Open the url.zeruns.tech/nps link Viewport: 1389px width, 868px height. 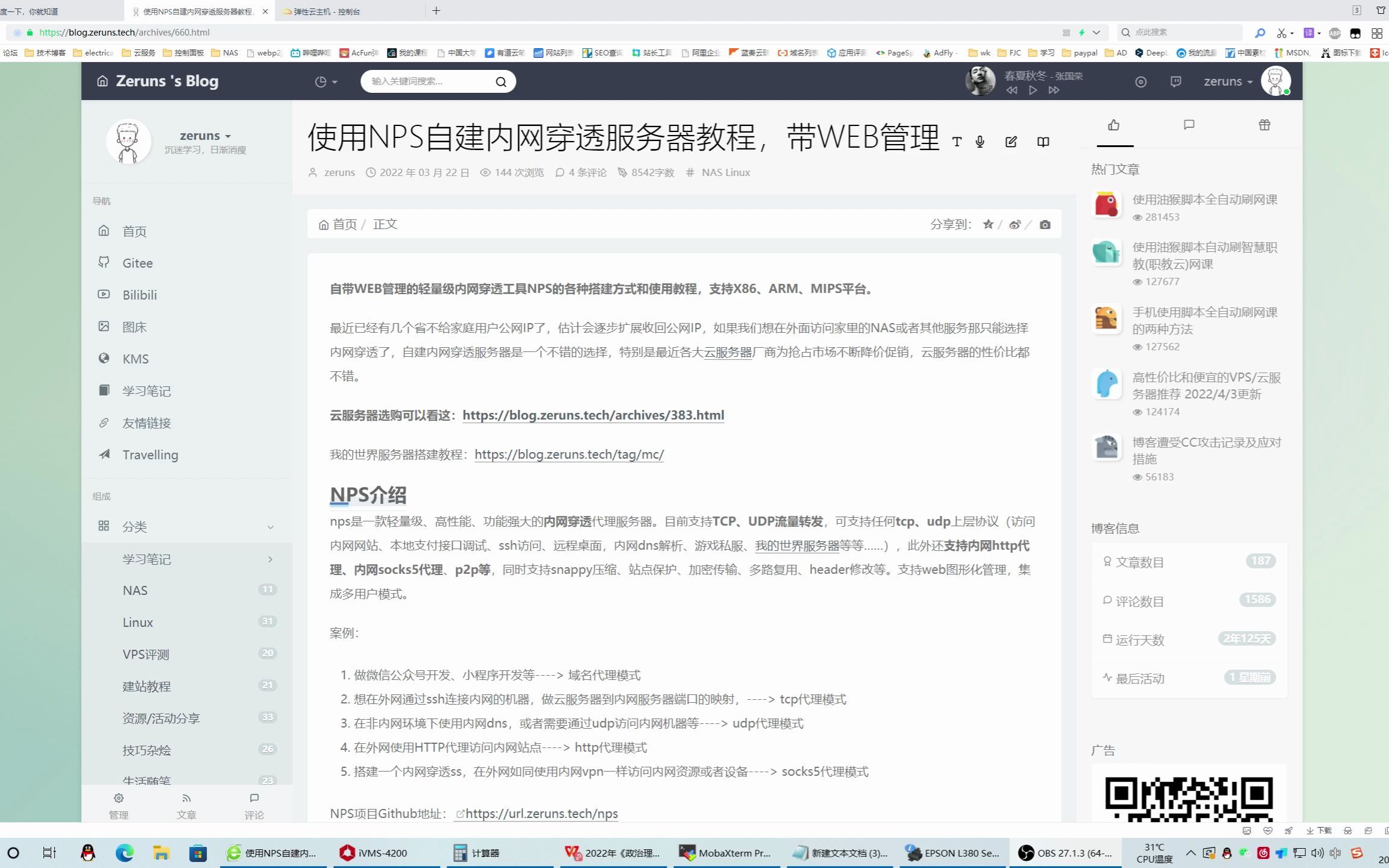tap(541, 814)
